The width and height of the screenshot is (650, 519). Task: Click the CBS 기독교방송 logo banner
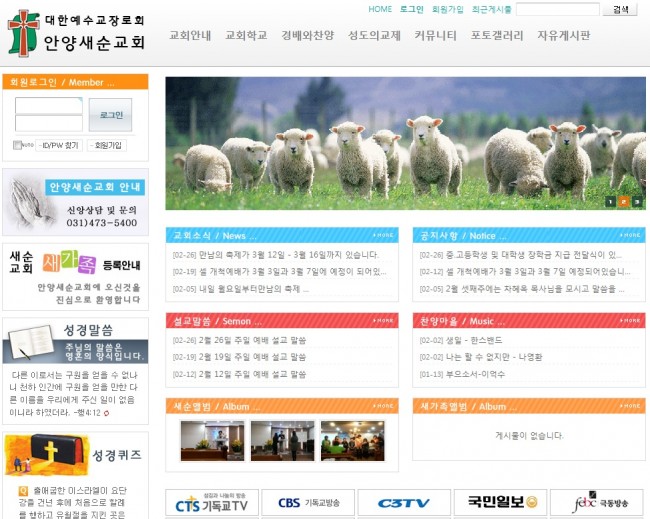point(308,502)
